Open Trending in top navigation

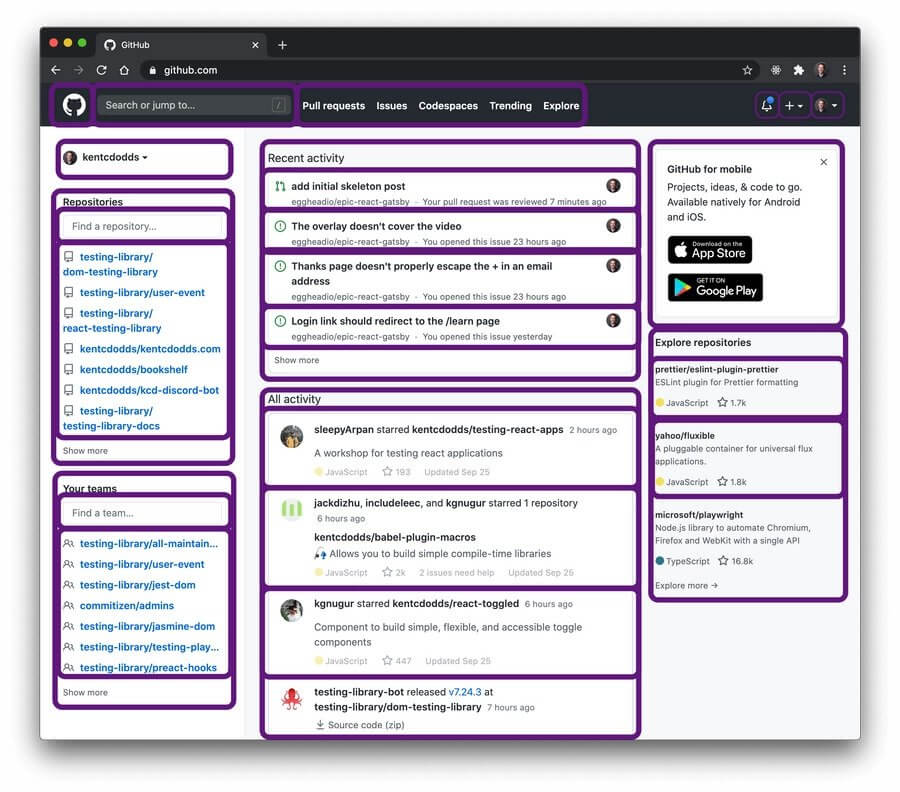(x=510, y=106)
